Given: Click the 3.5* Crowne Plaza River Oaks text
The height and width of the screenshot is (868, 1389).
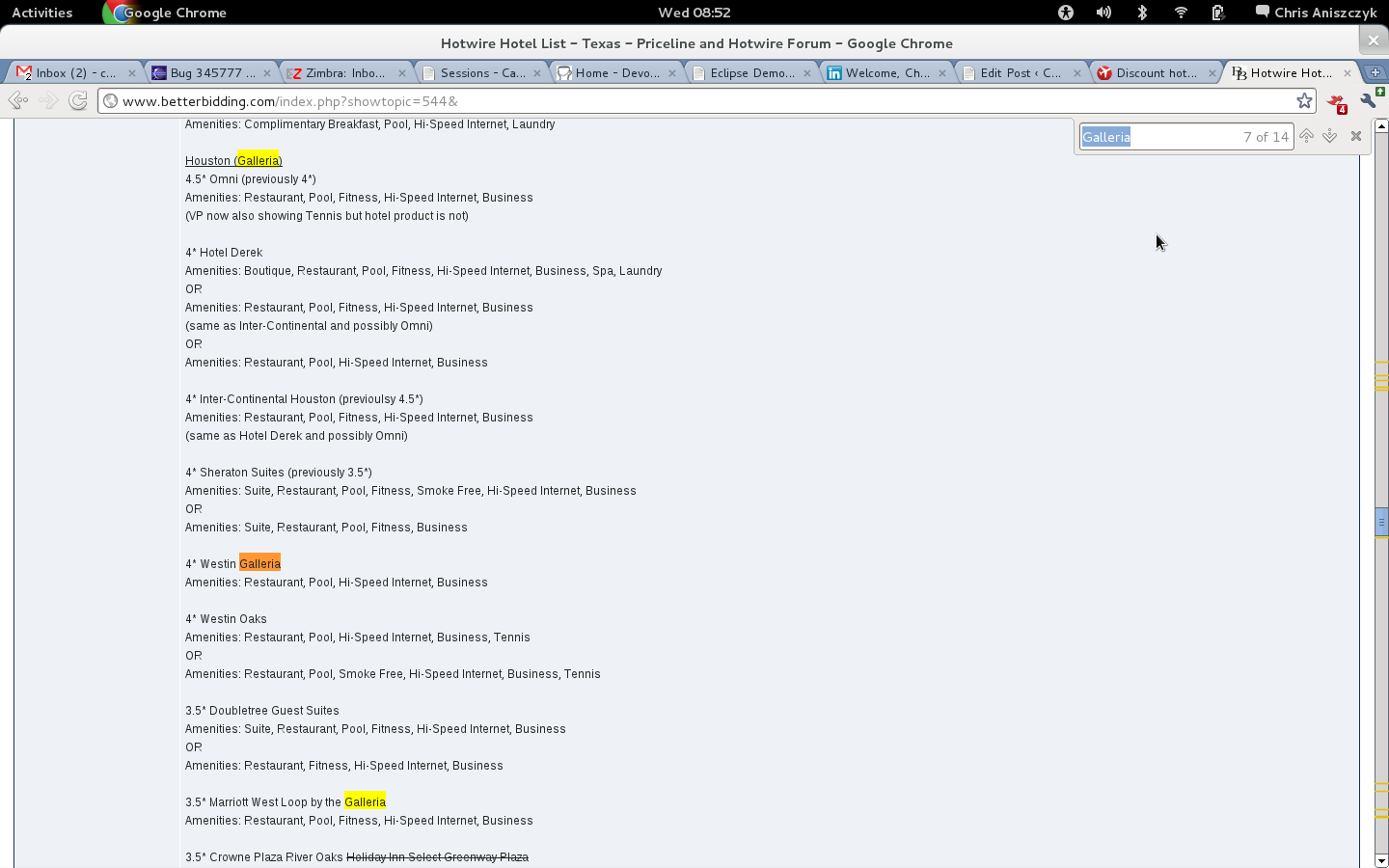Looking at the screenshot, I should tap(264, 857).
